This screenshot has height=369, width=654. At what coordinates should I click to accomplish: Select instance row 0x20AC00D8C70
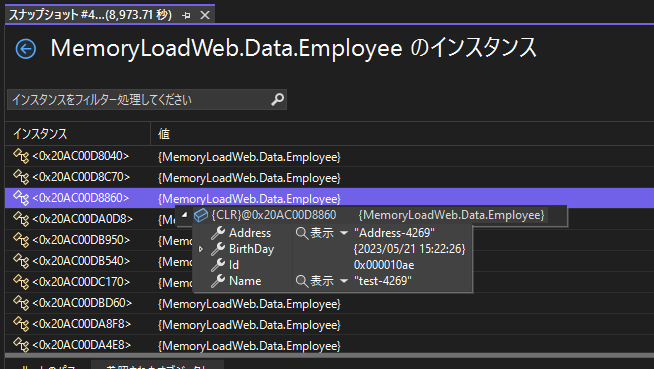click(x=330, y=178)
